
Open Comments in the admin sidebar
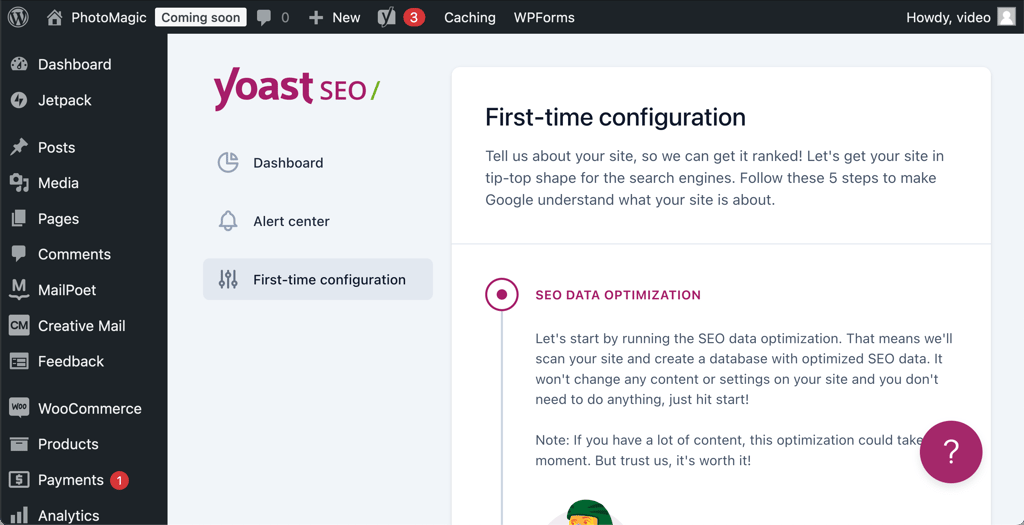(x=74, y=254)
